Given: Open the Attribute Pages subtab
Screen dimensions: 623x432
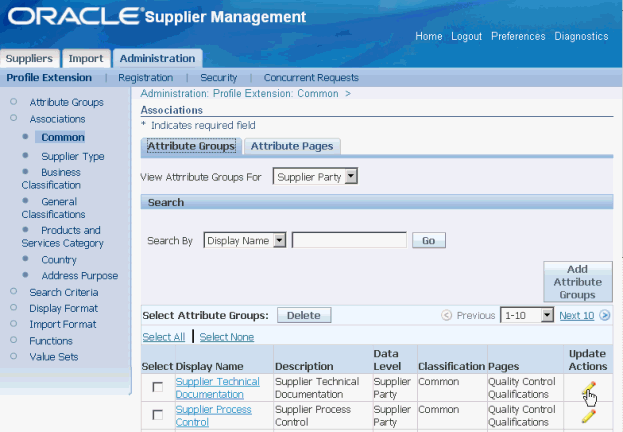Looking at the screenshot, I should pyautogui.click(x=292, y=146).
